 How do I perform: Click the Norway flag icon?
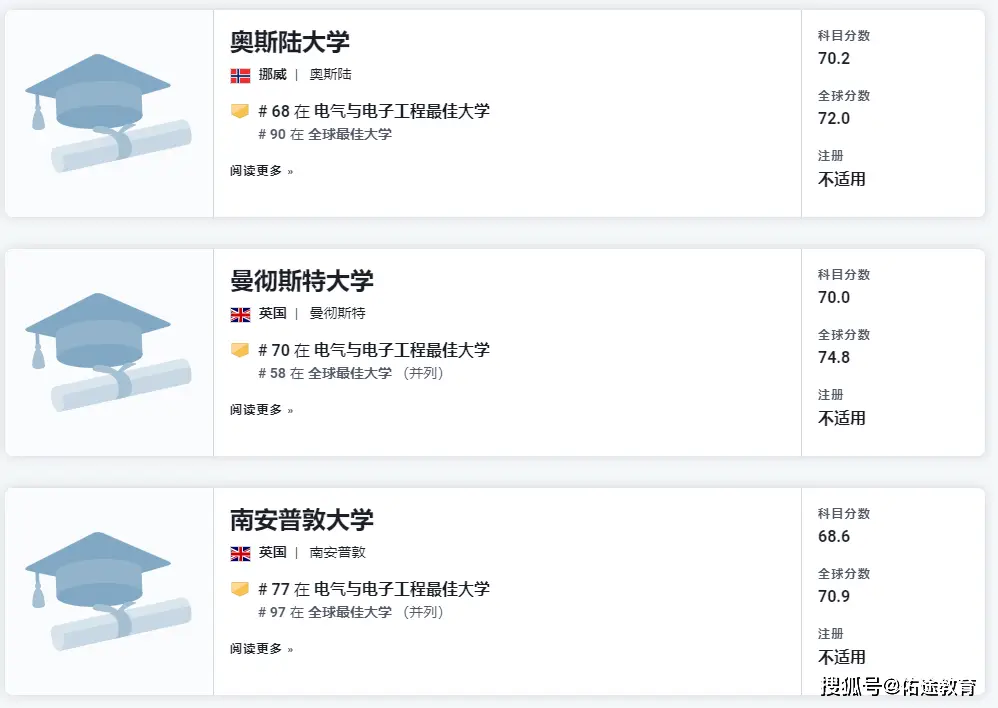coord(240,75)
